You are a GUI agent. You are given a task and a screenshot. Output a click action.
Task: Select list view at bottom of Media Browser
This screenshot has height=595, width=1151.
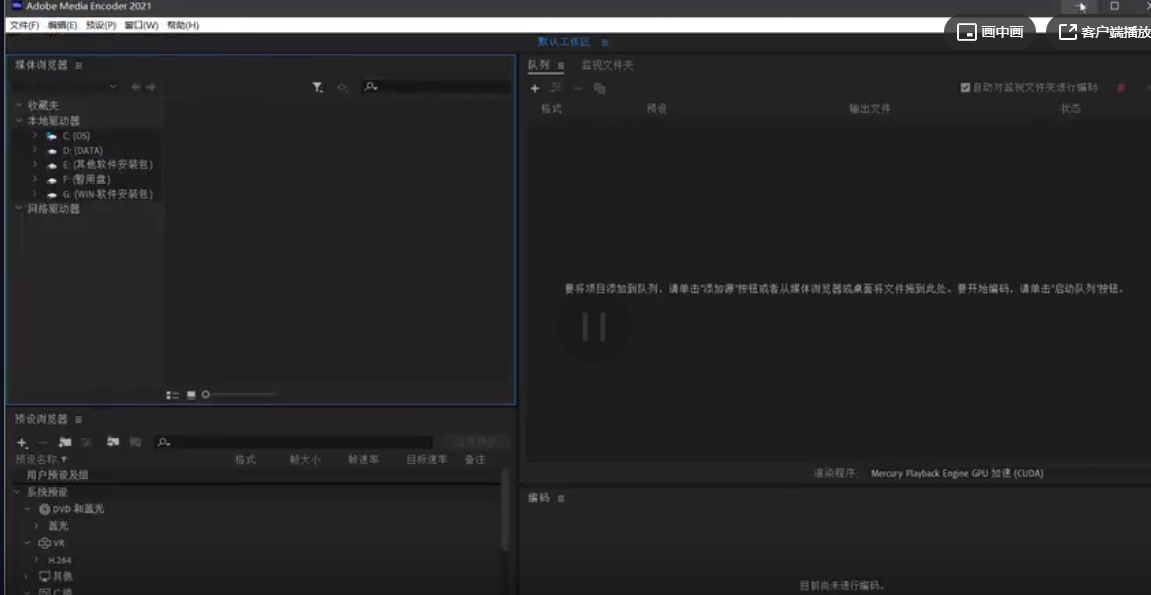pos(170,394)
